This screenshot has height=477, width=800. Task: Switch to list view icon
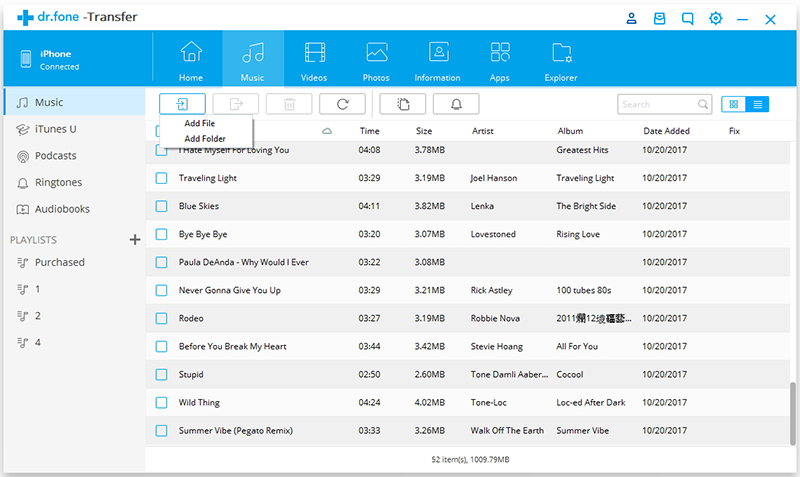coord(757,104)
